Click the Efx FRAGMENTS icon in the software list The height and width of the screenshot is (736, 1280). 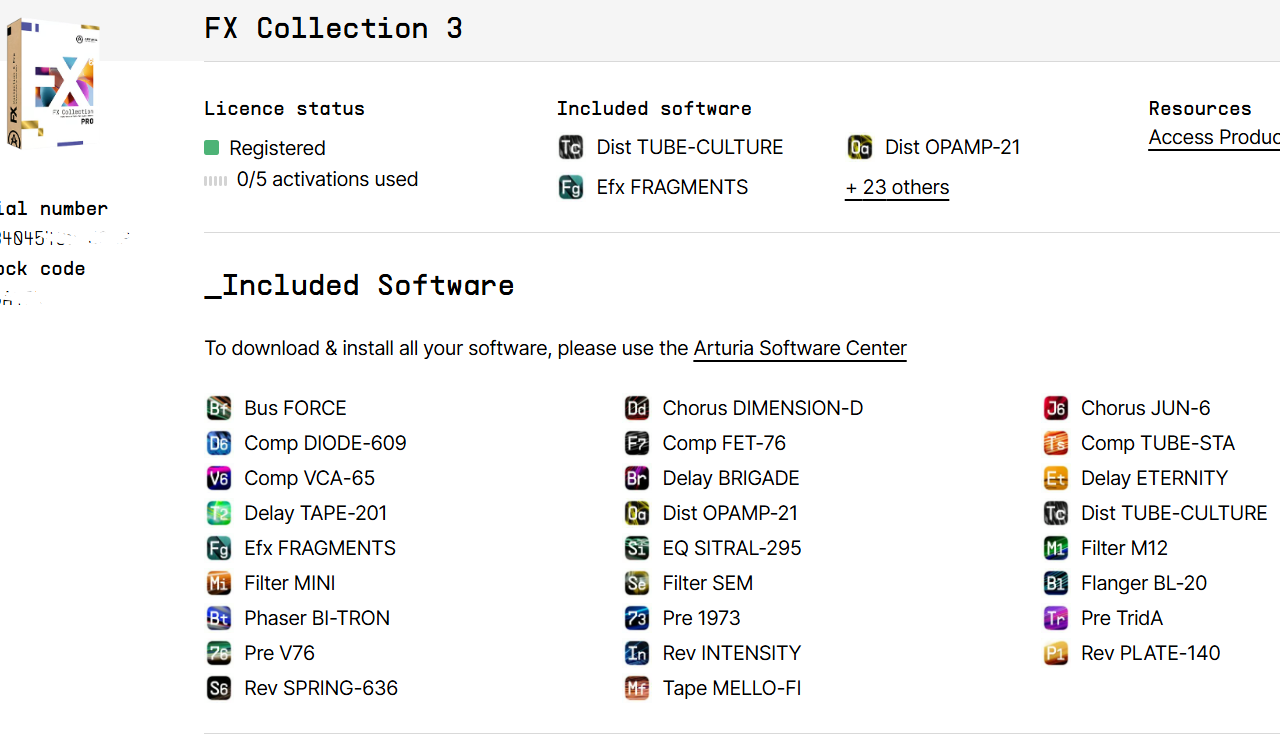[x=218, y=548]
